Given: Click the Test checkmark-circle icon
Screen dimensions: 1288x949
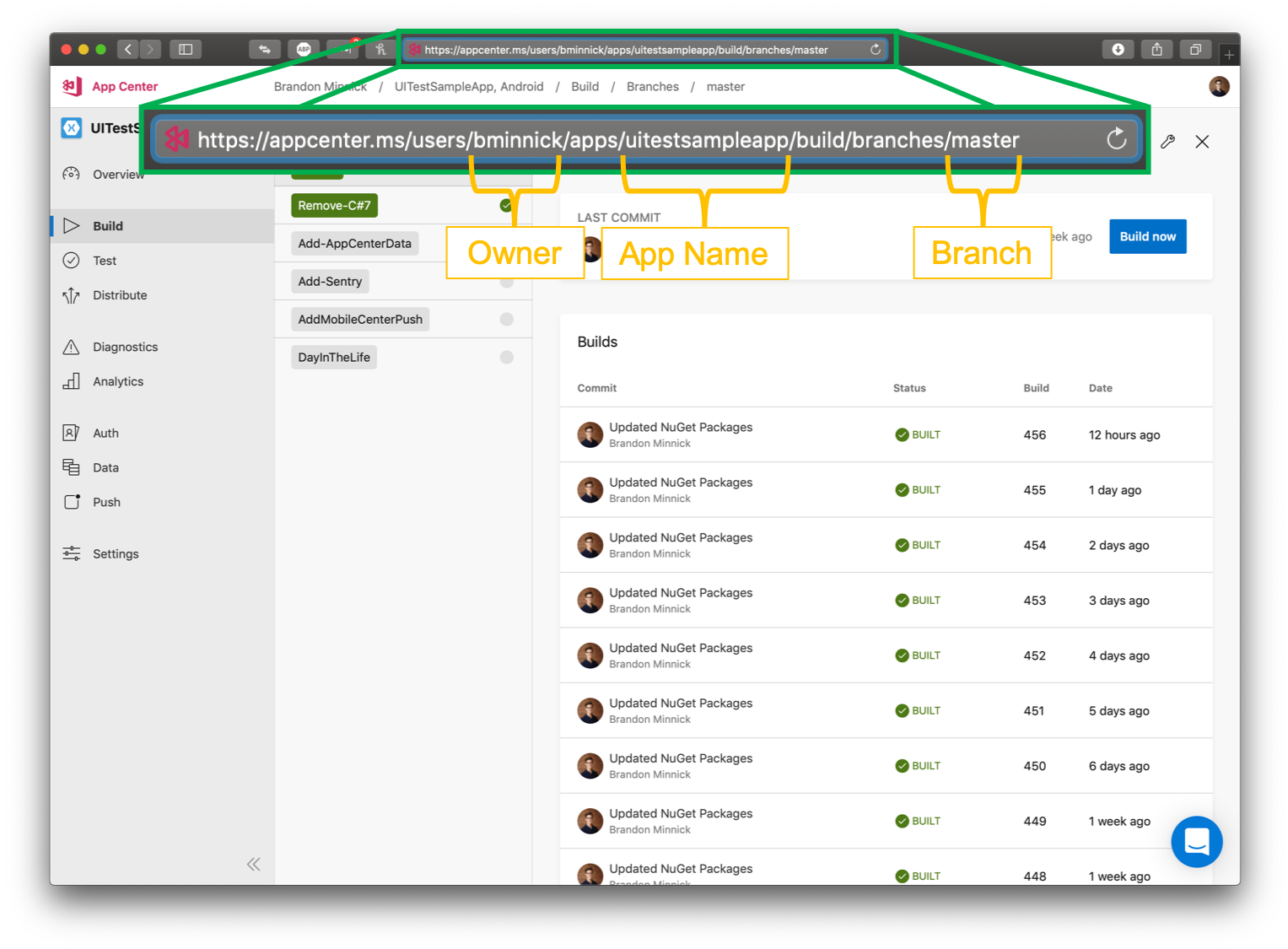Looking at the screenshot, I should click(x=72, y=261).
